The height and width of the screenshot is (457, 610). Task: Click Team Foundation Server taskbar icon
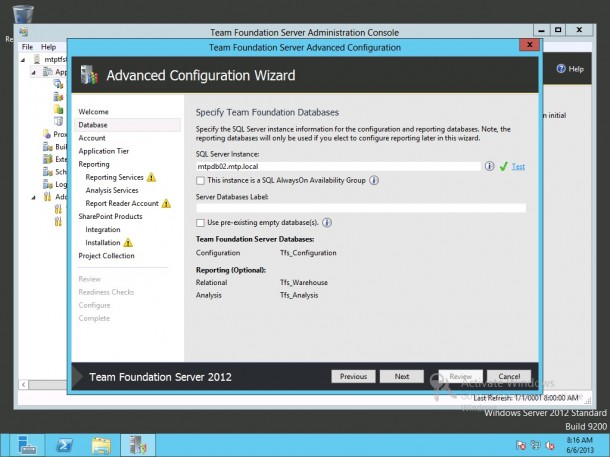pos(138,445)
